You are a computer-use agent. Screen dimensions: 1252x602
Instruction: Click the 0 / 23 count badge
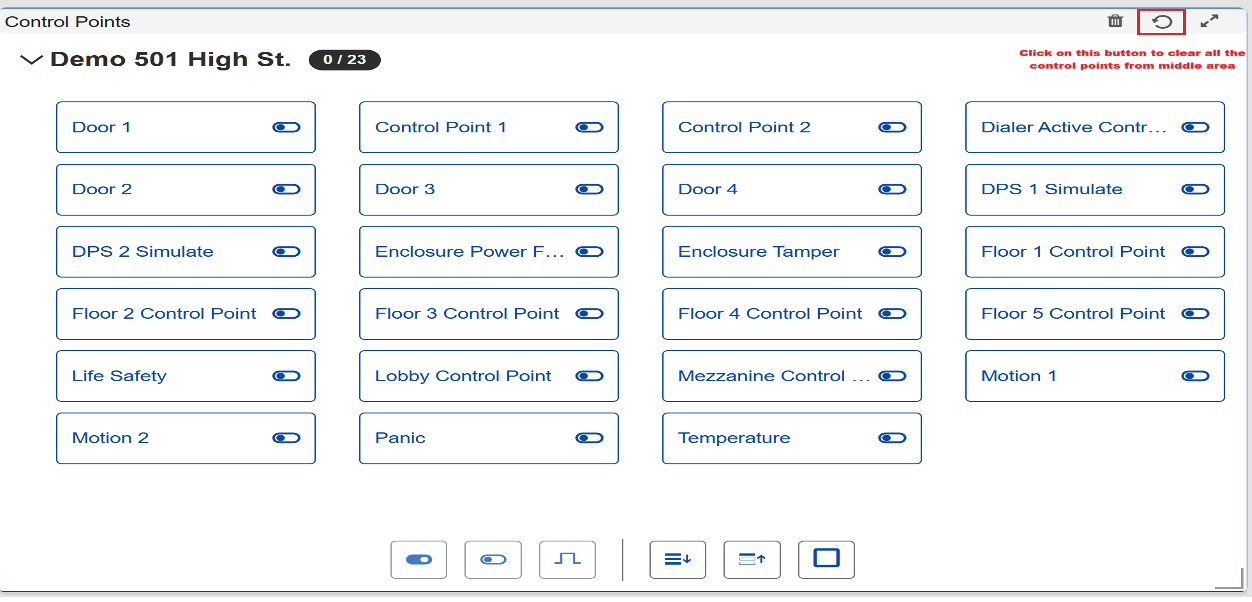[x=344, y=60]
